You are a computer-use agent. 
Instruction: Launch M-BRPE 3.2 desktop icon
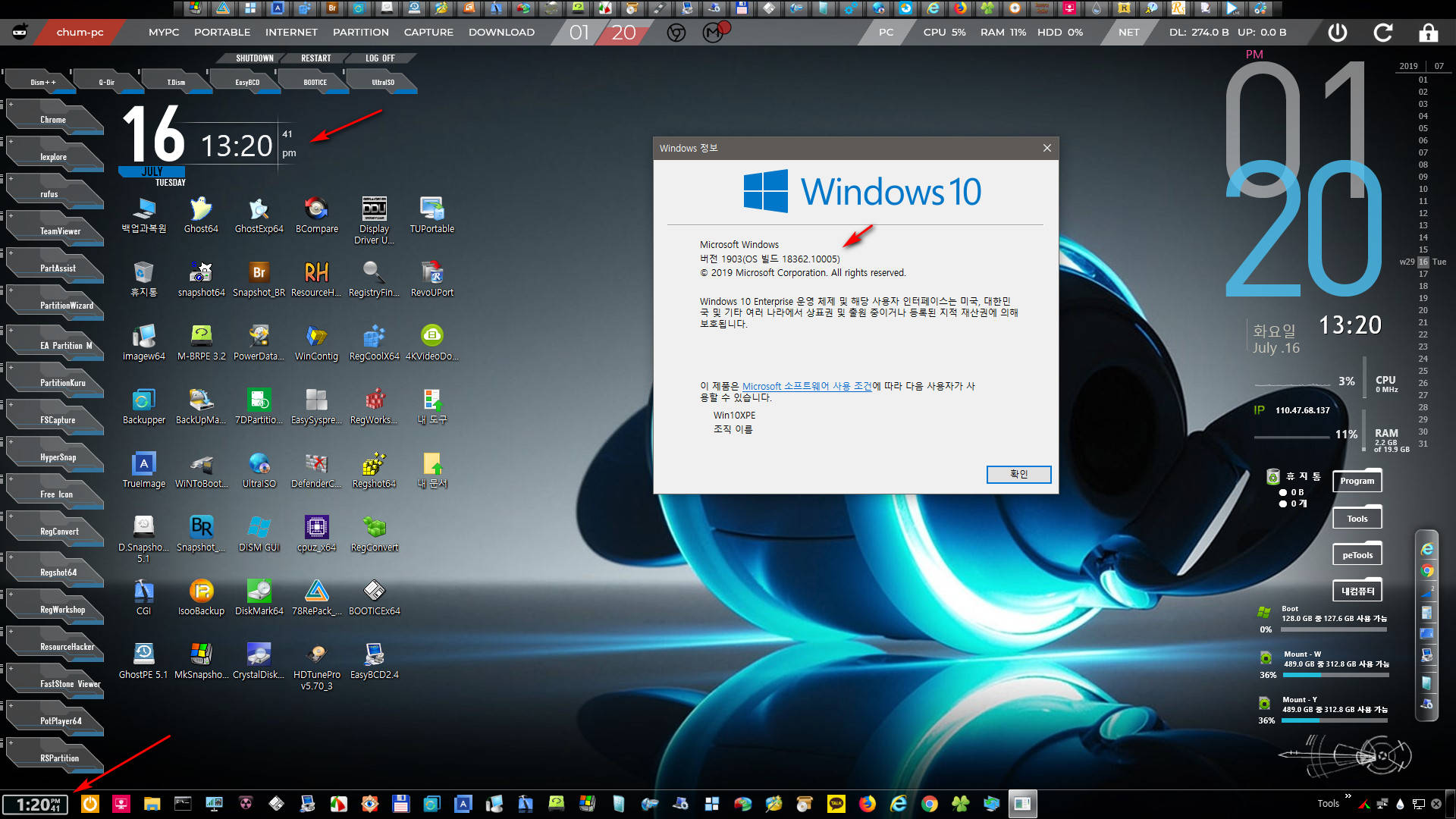pos(201,342)
